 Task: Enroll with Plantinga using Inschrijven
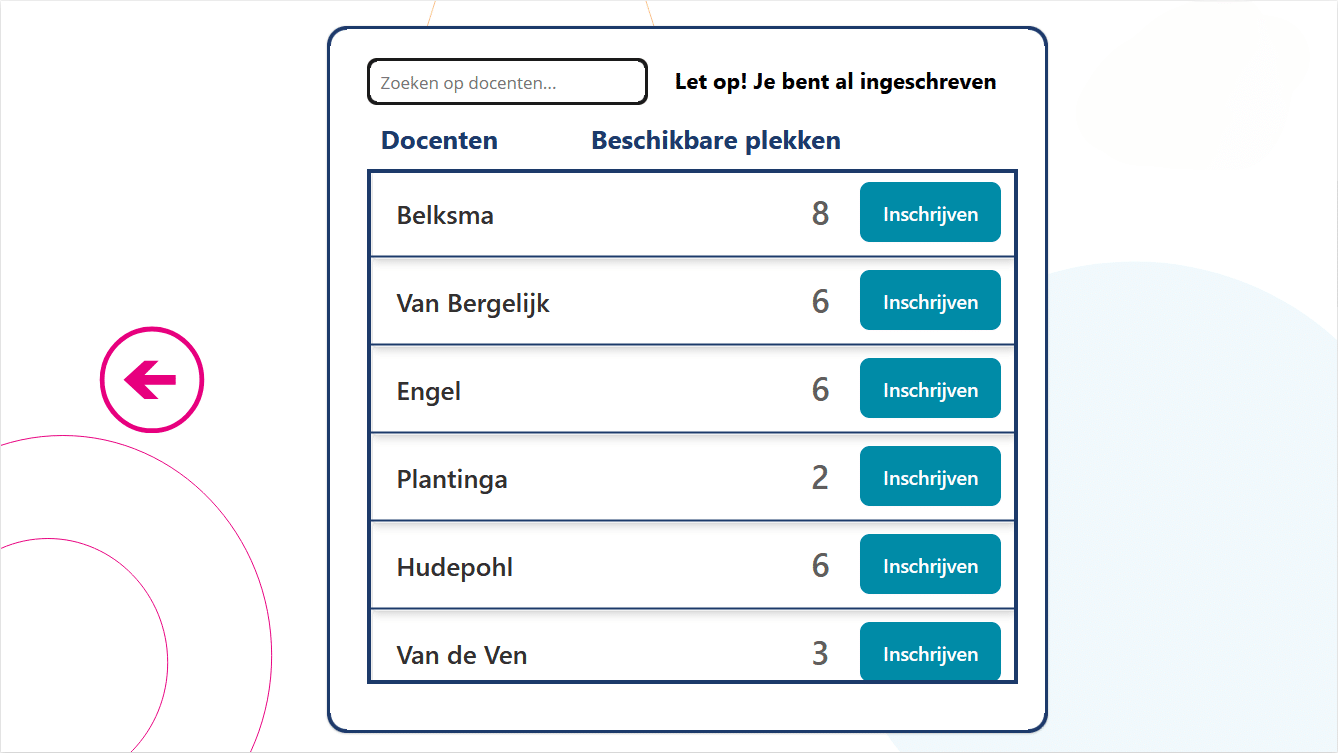(x=930, y=476)
